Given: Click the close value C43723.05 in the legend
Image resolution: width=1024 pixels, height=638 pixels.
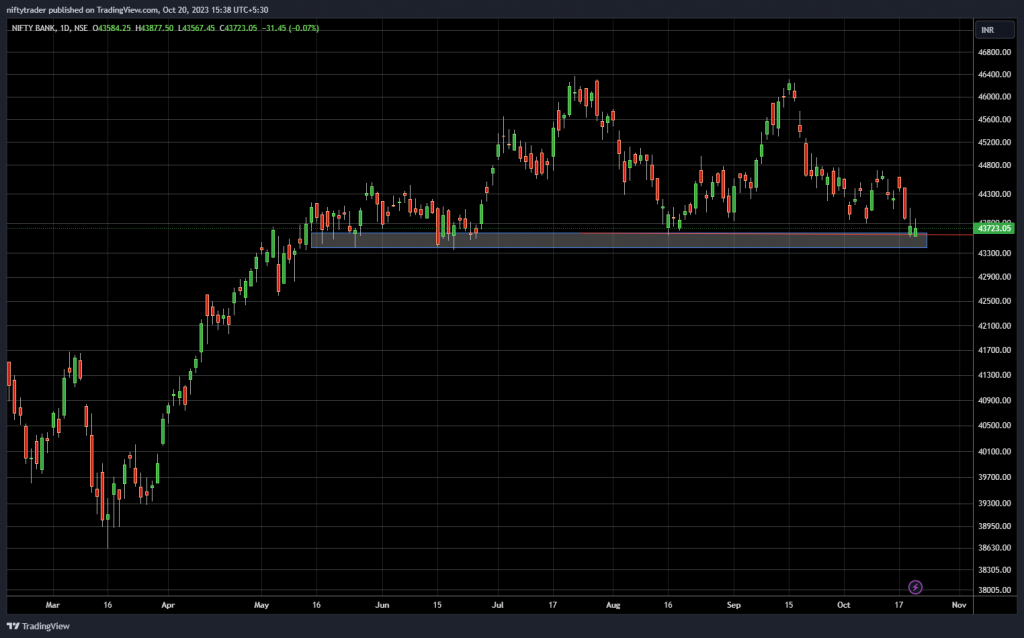Looking at the screenshot, I should [x=238, y=28].
